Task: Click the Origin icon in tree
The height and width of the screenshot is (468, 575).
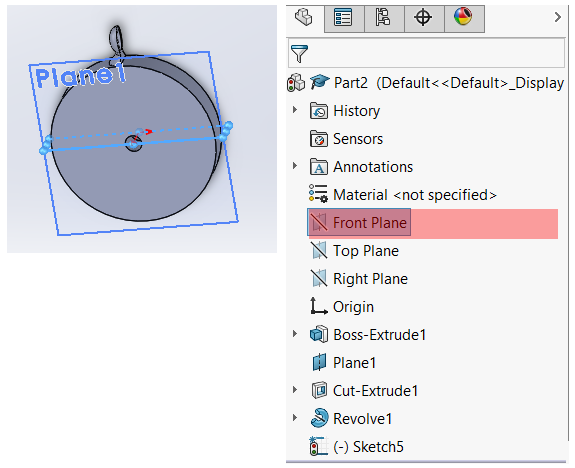Action: pos(319,306)
